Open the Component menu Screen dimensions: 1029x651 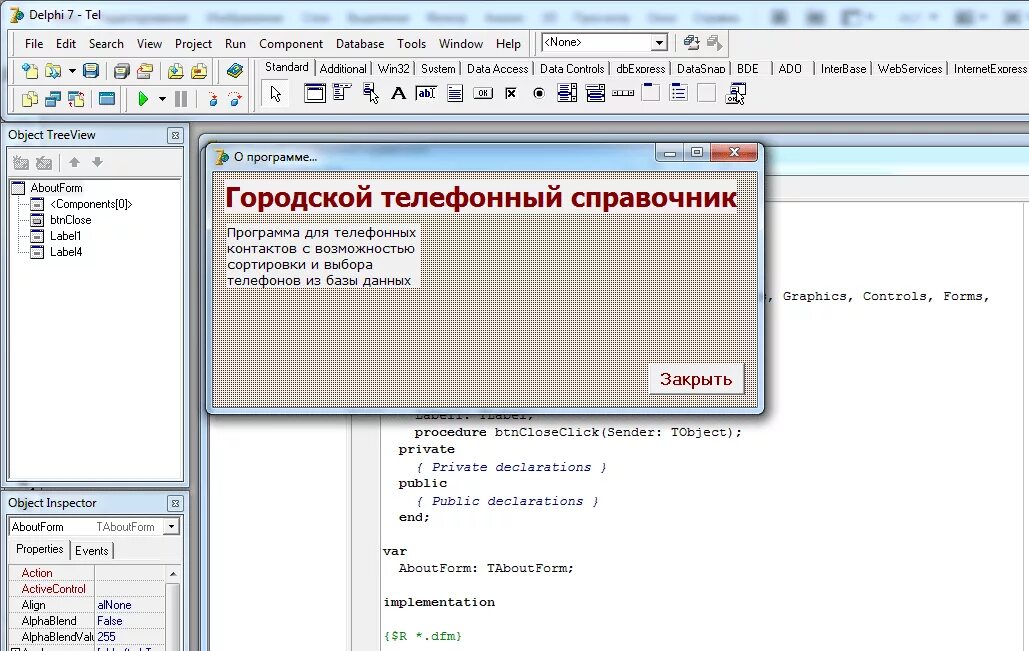click(291, 43)
